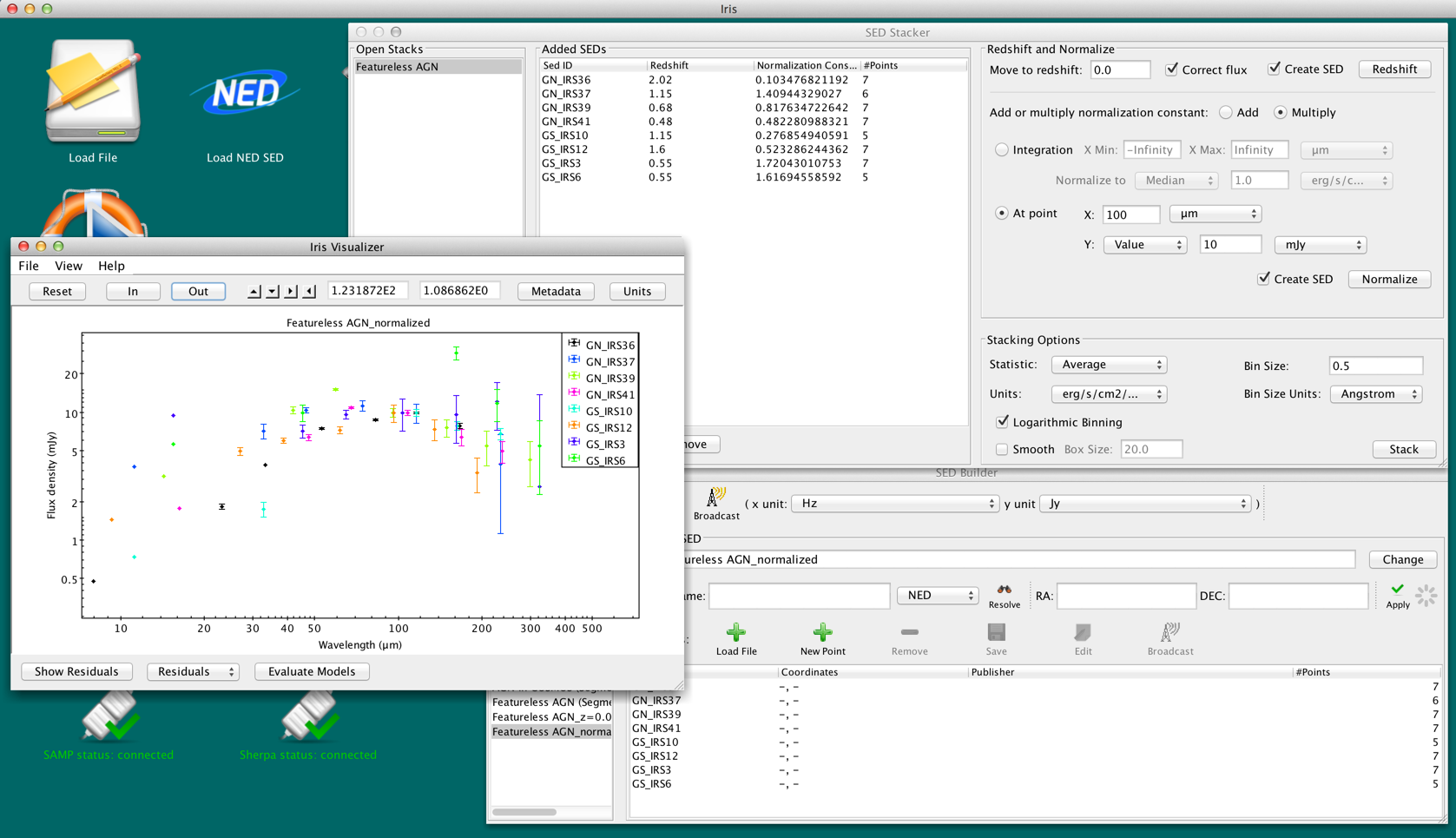Click the top Broadcast antenna icon in SED Builder
This screenshot has height=838, width=1456.
[x=716, y=497]
